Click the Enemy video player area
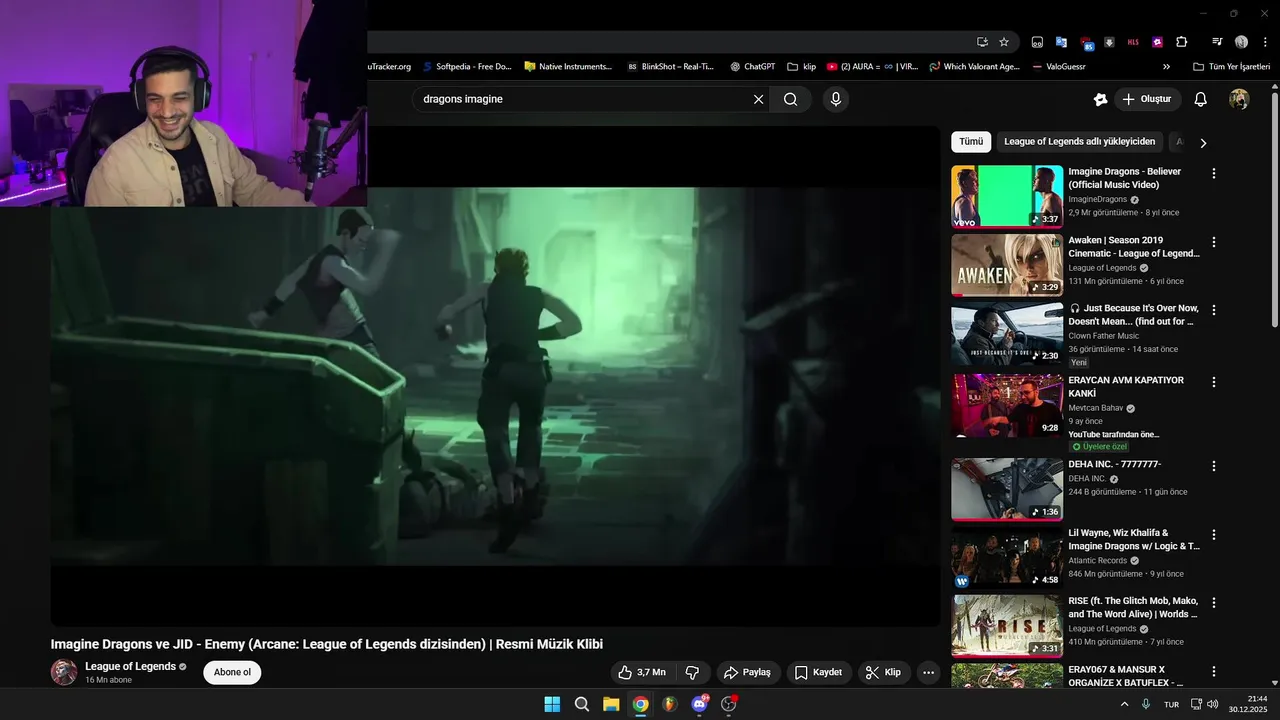 click(495, 376)
